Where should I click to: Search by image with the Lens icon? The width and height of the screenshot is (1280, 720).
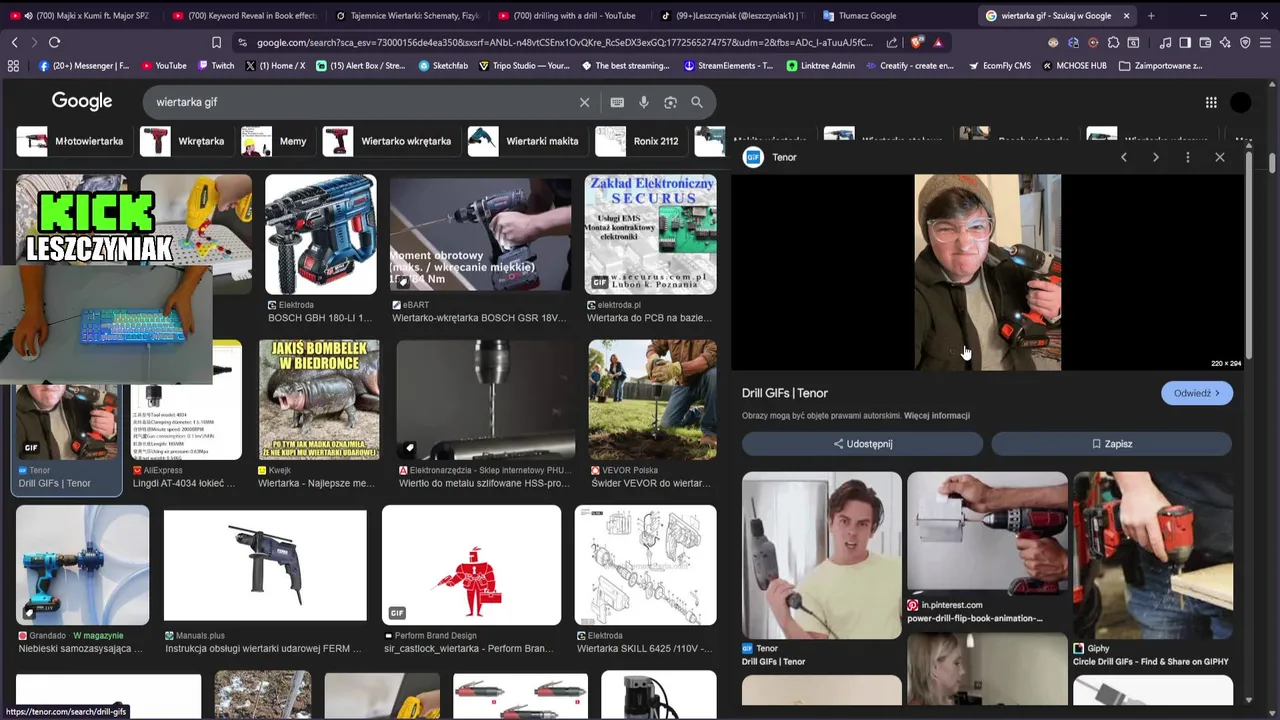pos(670,102)
